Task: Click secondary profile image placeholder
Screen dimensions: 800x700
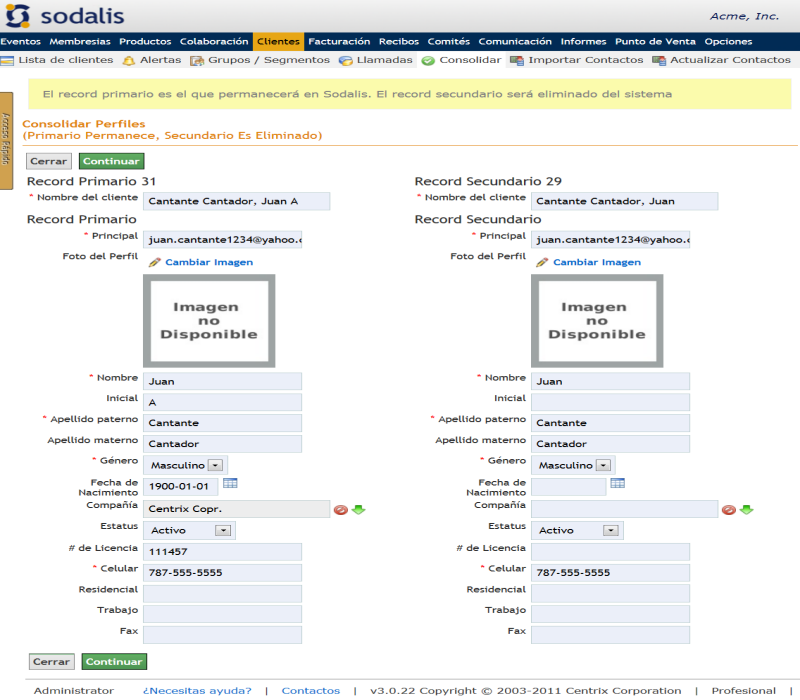Action: tap(596, 321)
